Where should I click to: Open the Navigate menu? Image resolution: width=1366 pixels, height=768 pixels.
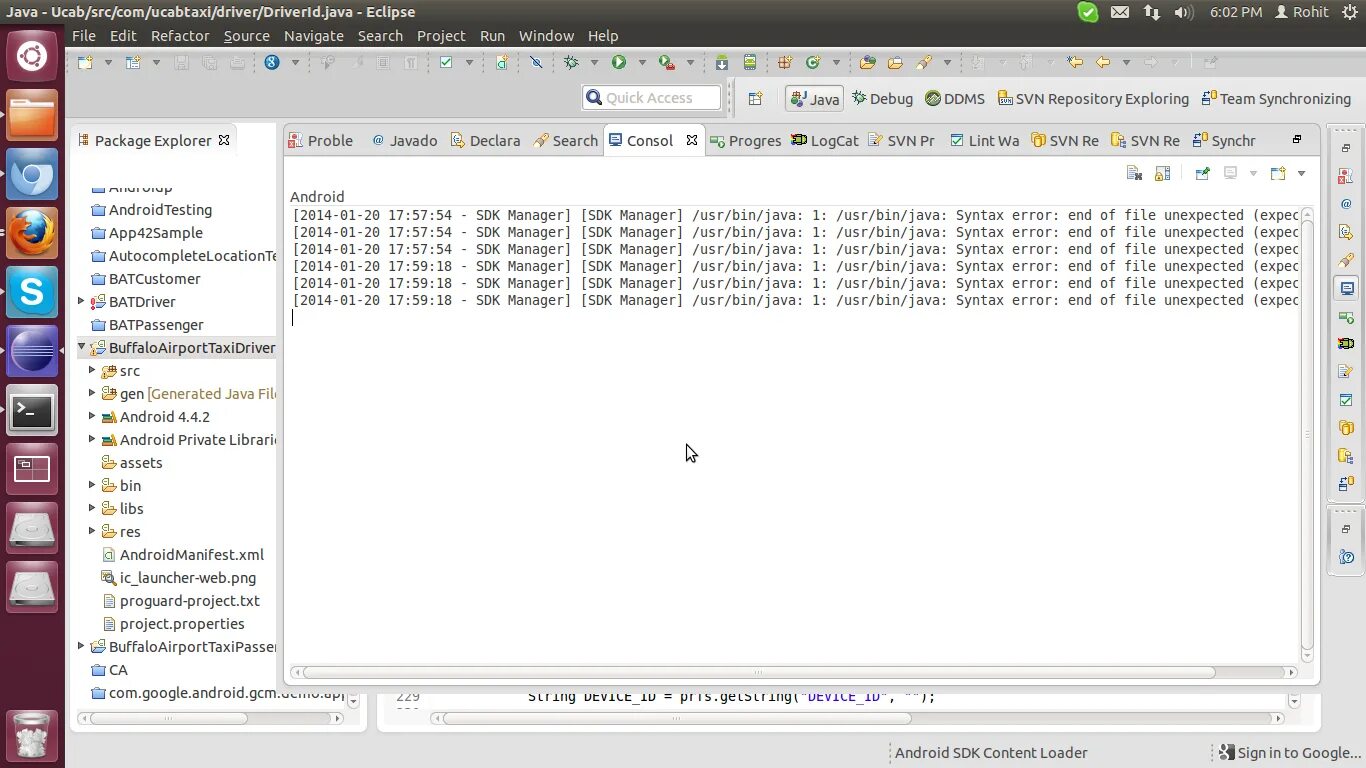pyautogui.click(x=313, y=35)
